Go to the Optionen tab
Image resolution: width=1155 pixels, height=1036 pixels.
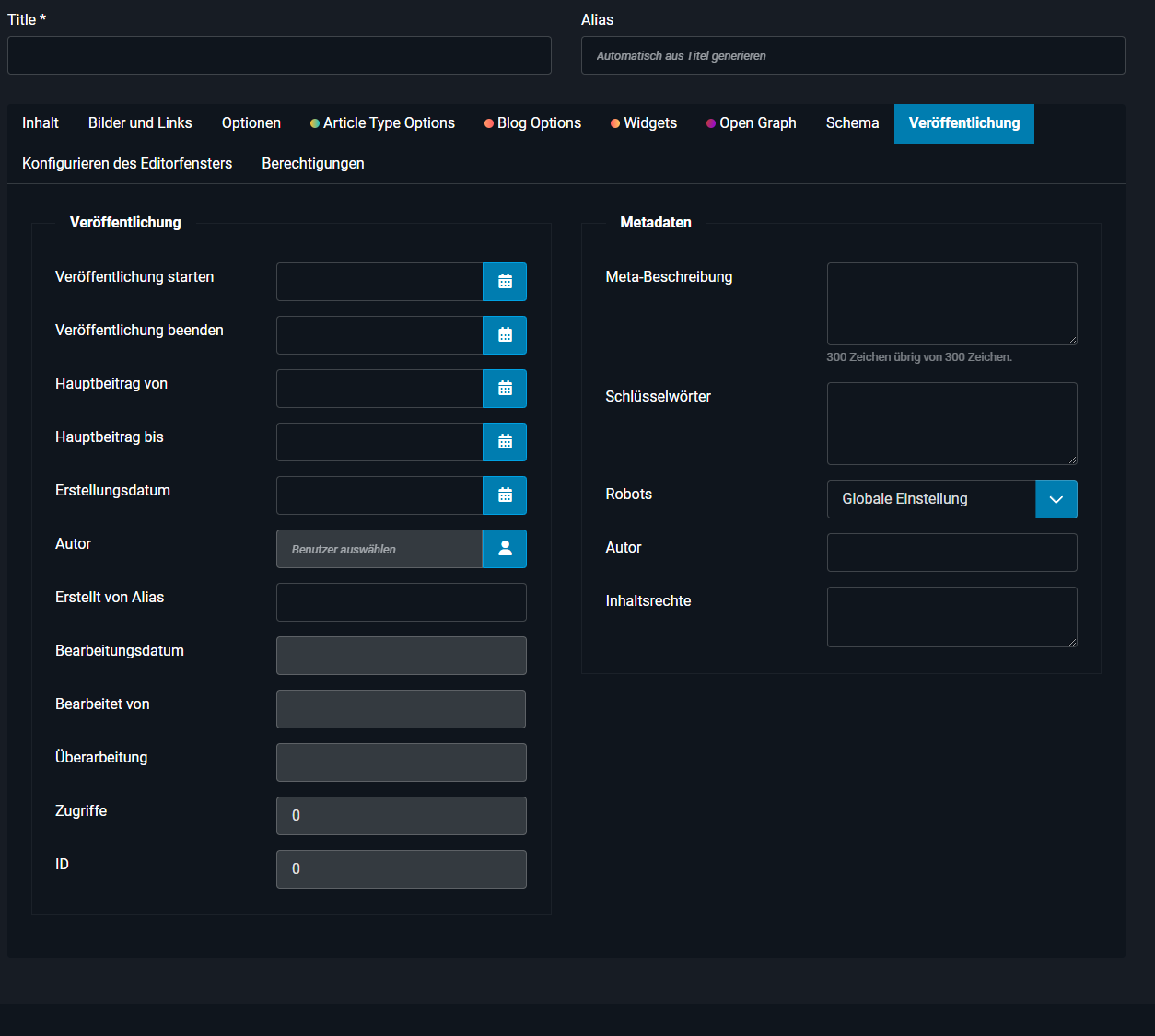(x=251, y=123)
